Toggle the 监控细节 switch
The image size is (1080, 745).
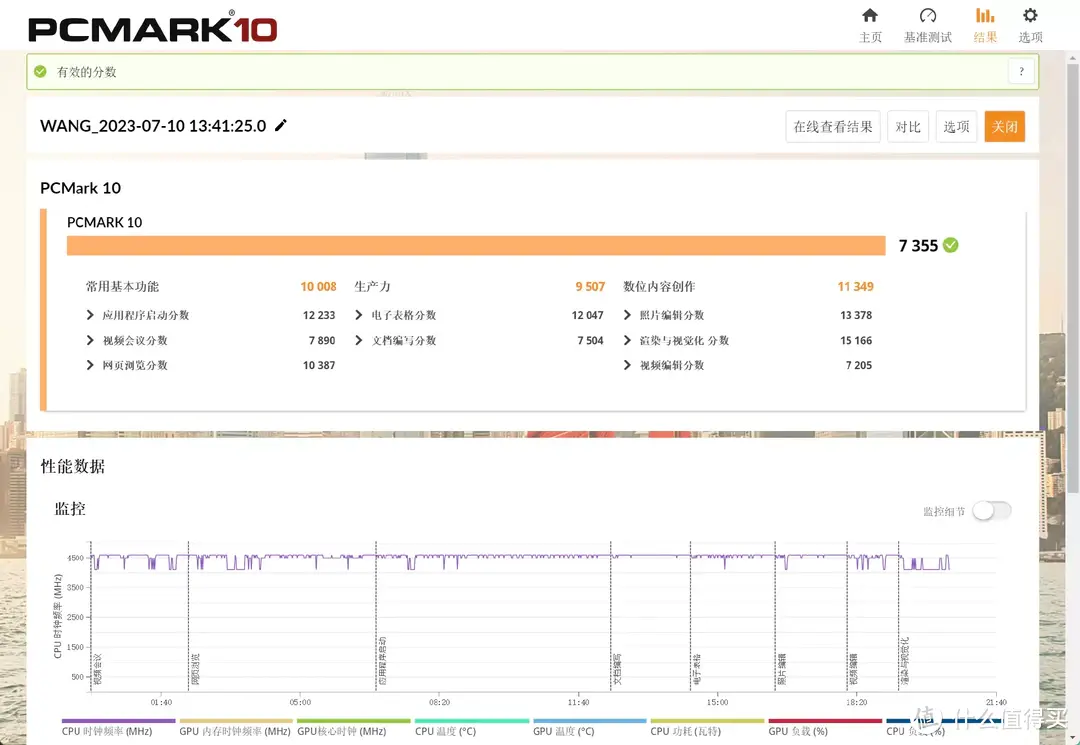pyautogui.click(x=992, y=511)
